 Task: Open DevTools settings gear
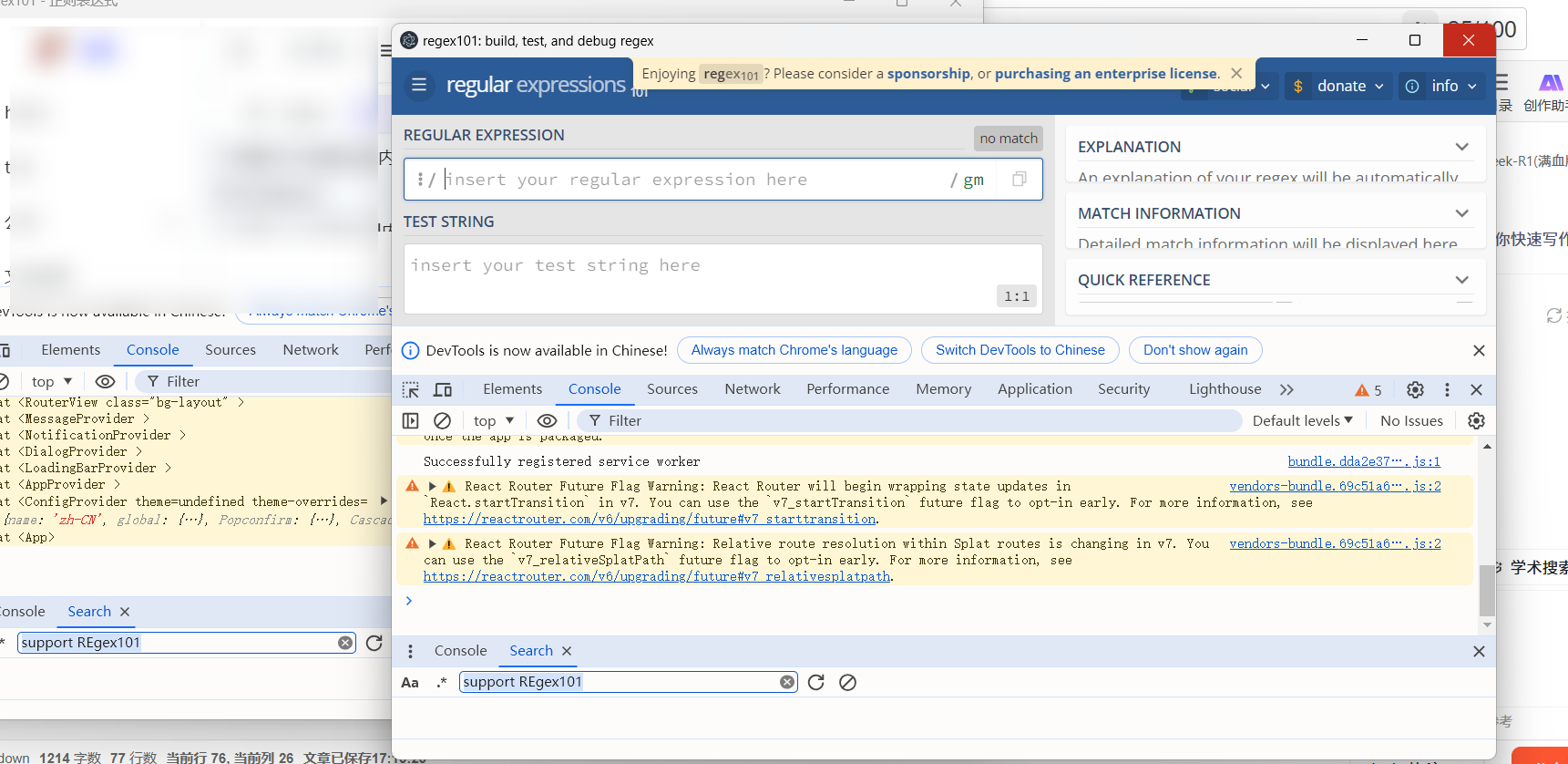(1415, 390)
